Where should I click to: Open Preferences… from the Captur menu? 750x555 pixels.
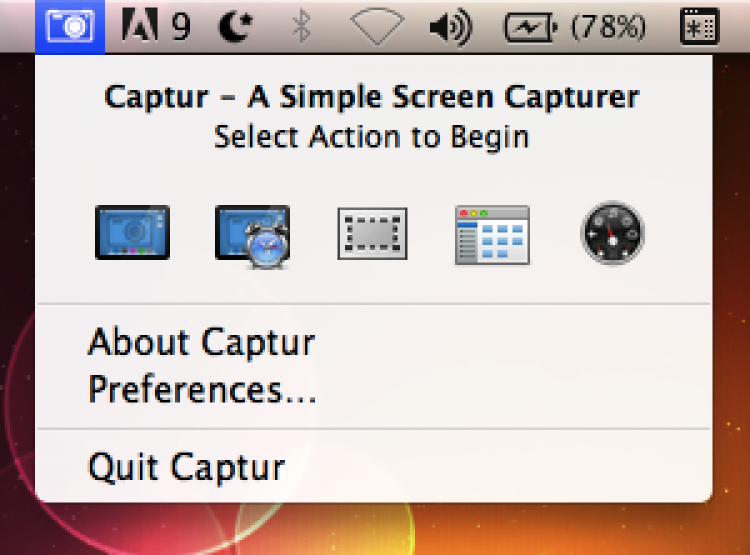[x=202, y=389]
